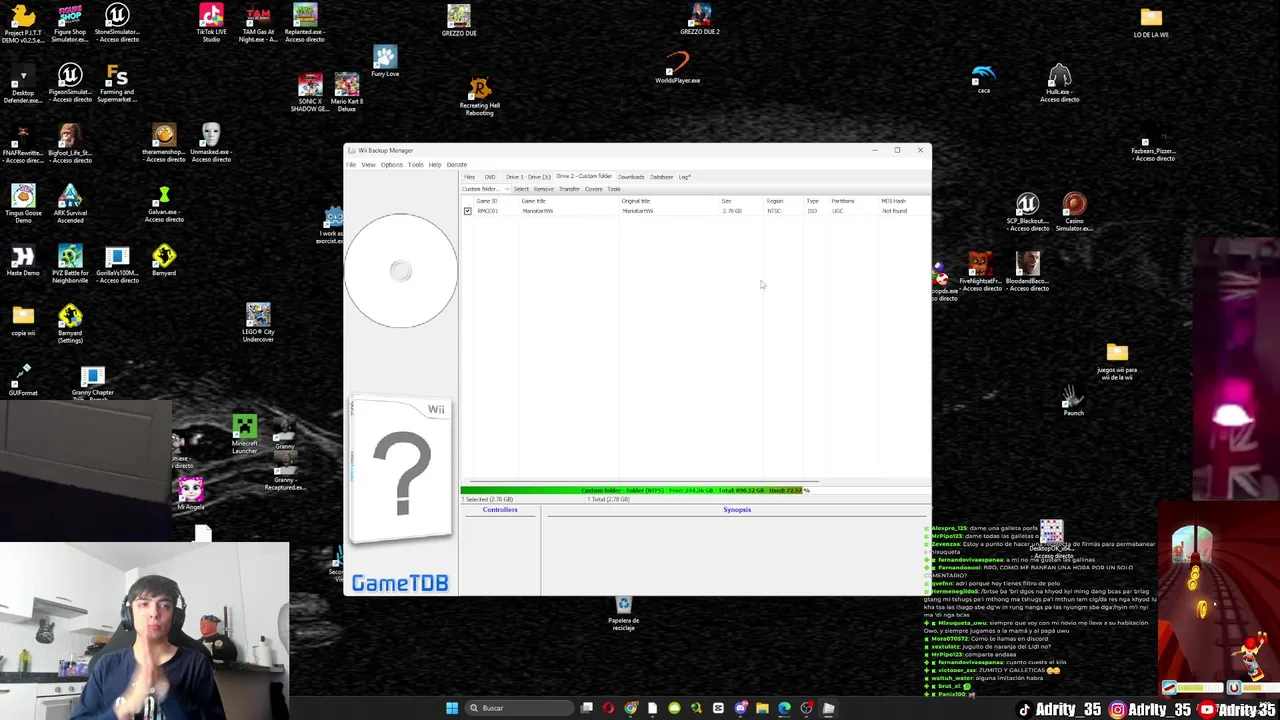Click the Controllers panel header
This screenshot has height=720, width=1280.
(500, 510)
